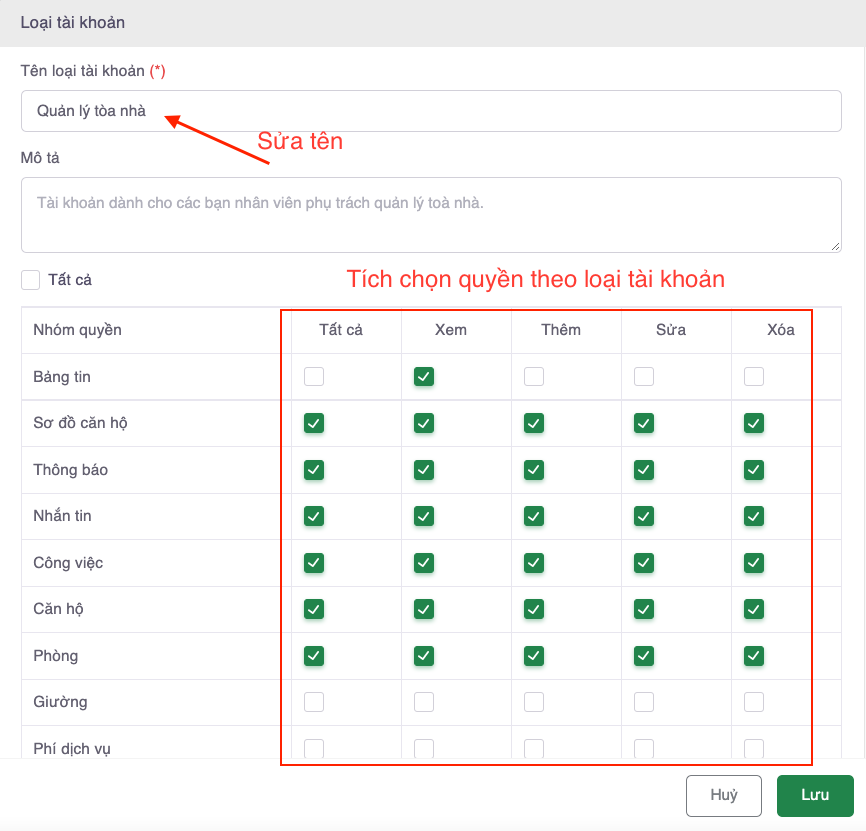This screenshot has height=831, width=866.
Task: Check Xem permission for Giường
Action: [424, 702]
